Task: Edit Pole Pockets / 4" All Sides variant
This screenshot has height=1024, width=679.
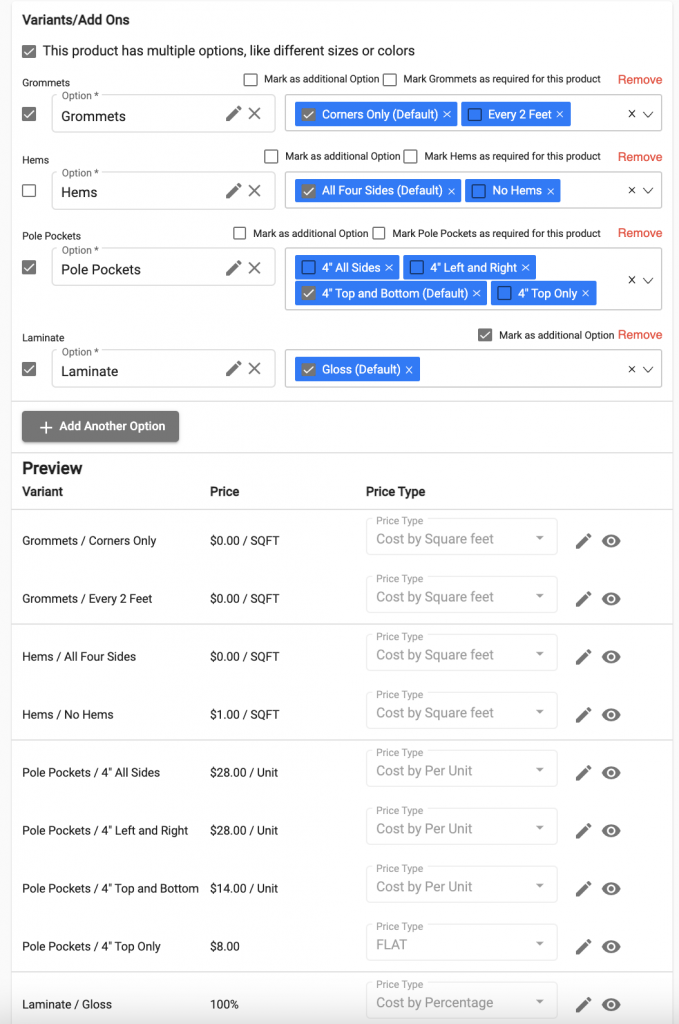Action: pyautogui.click(x=583, y=773)
